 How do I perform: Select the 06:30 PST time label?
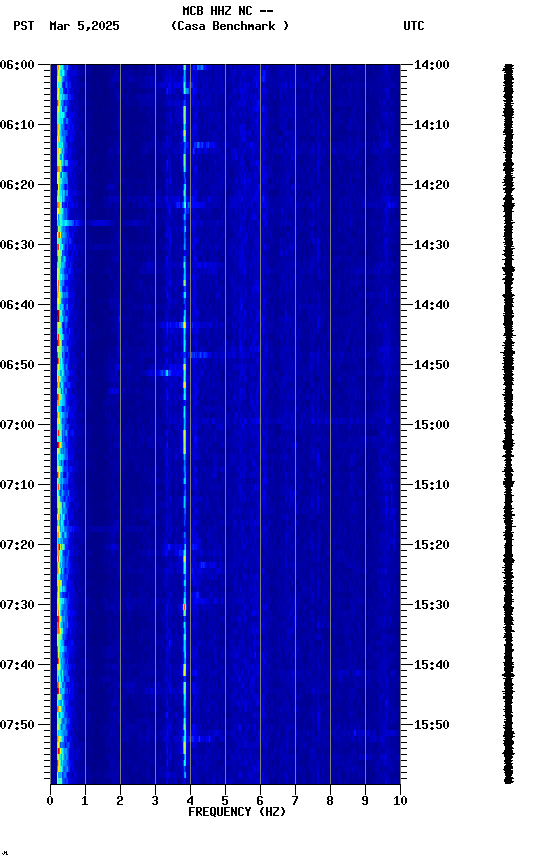17,245
